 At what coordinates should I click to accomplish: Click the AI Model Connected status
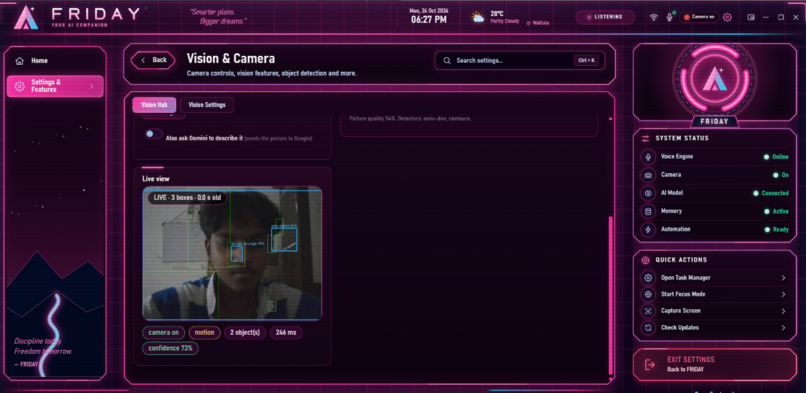771,193
